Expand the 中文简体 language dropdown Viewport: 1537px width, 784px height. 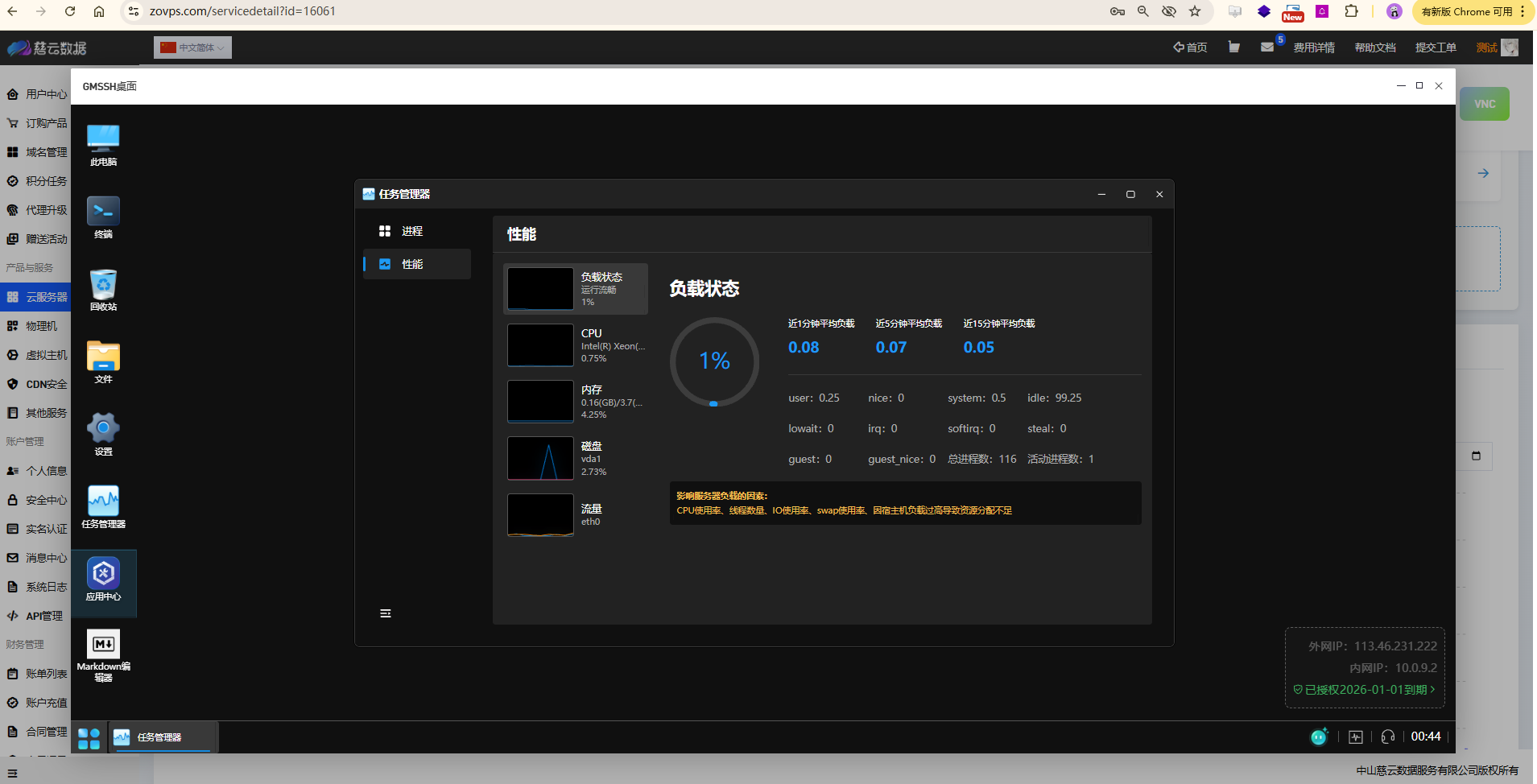(x=193, y=47)
